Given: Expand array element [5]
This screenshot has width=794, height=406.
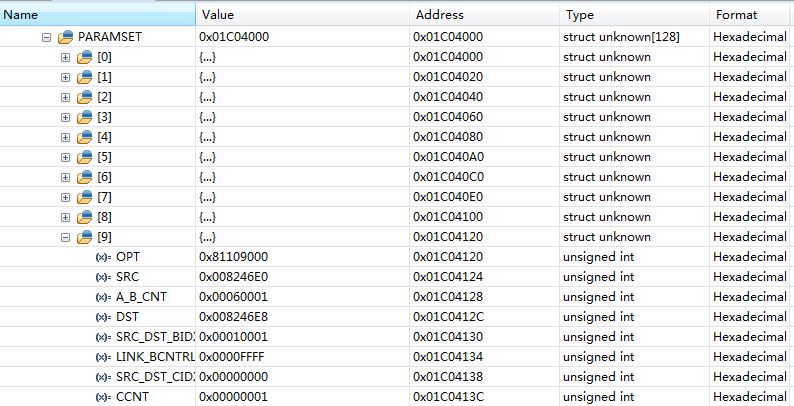Looking at the screenshot, I should point(66,157).
